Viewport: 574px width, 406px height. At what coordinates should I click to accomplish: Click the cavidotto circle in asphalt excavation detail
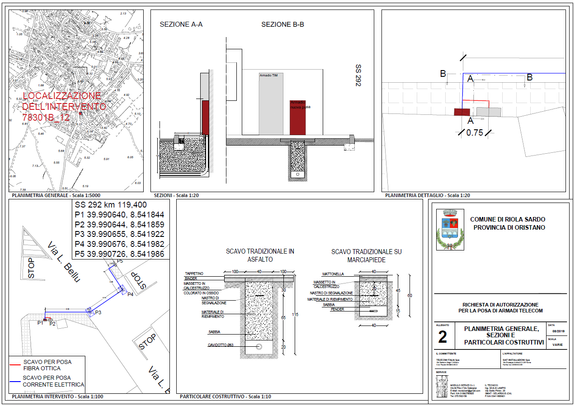click(259, 347)
